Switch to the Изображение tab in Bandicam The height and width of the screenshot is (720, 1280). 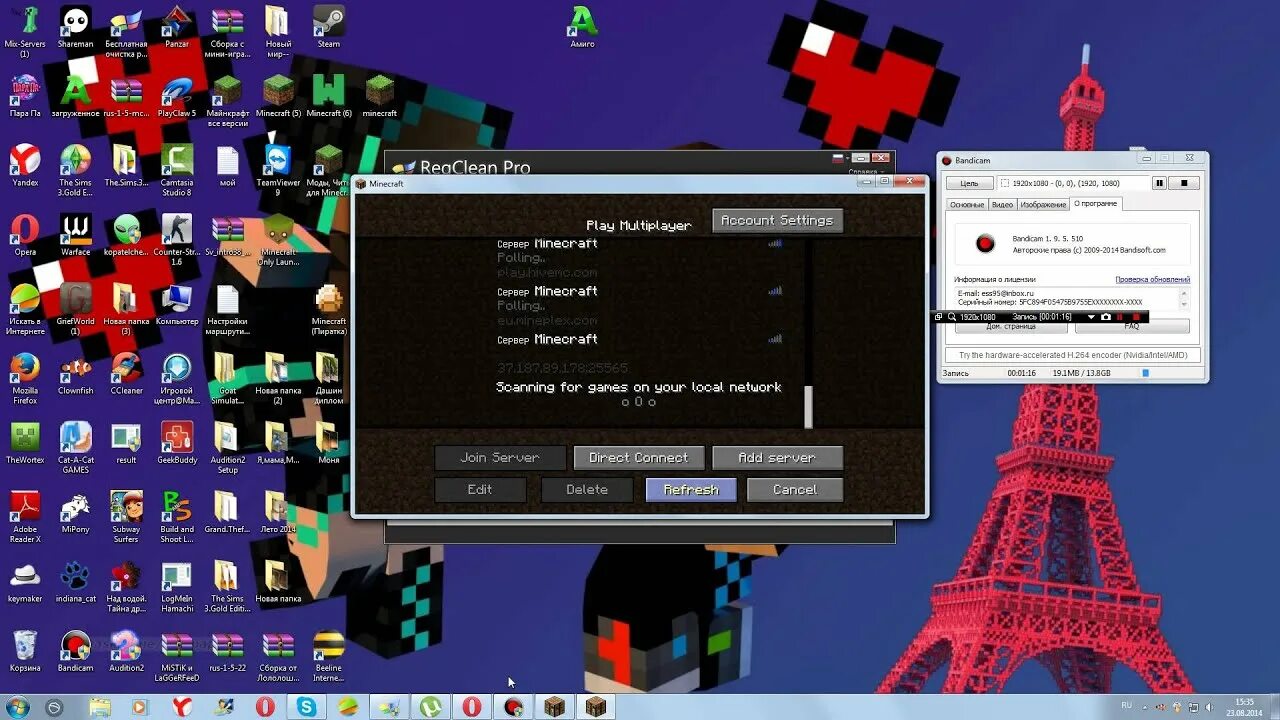point(1042,204)
